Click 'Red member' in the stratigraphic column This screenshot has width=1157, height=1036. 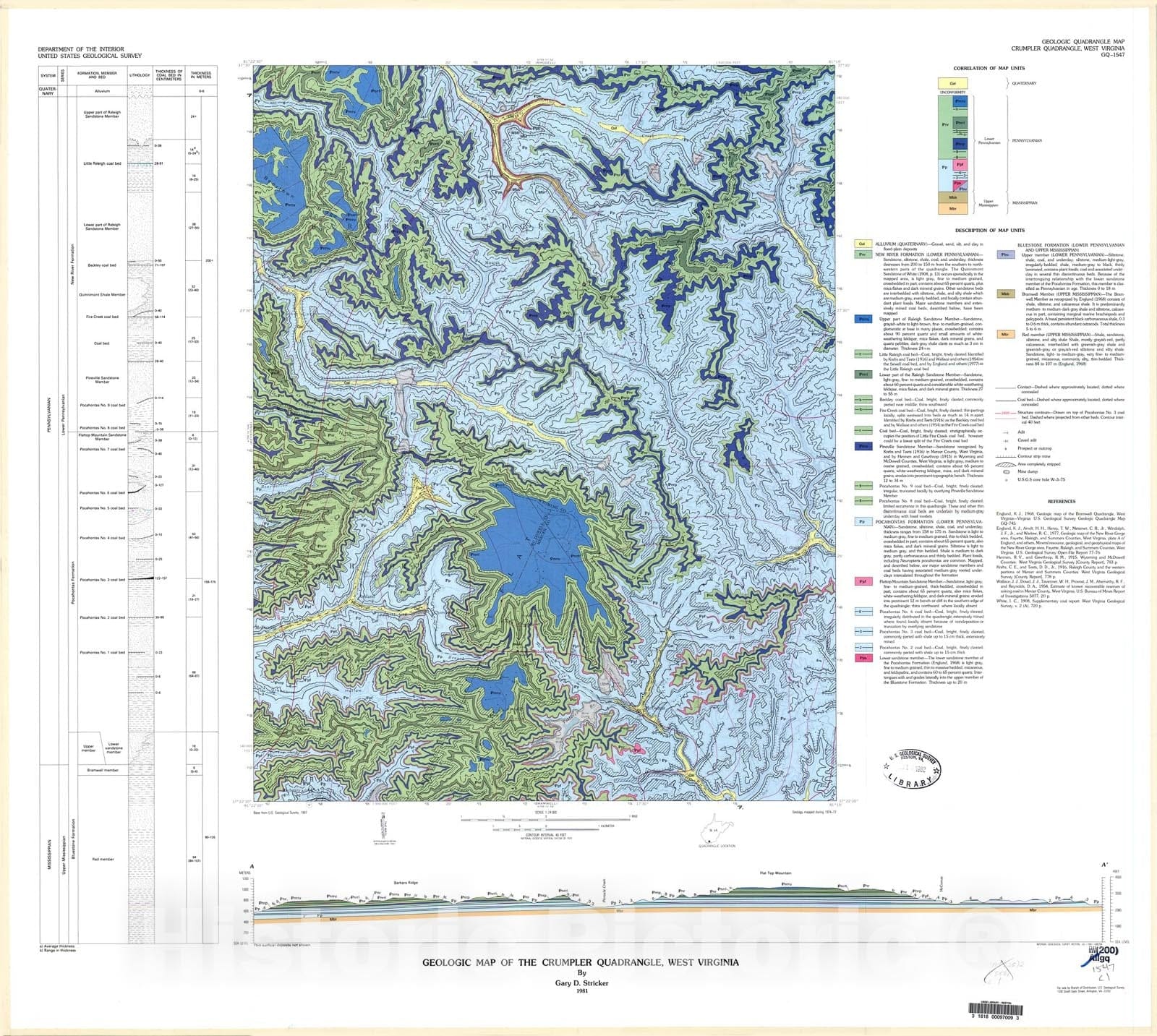(102, 859)
